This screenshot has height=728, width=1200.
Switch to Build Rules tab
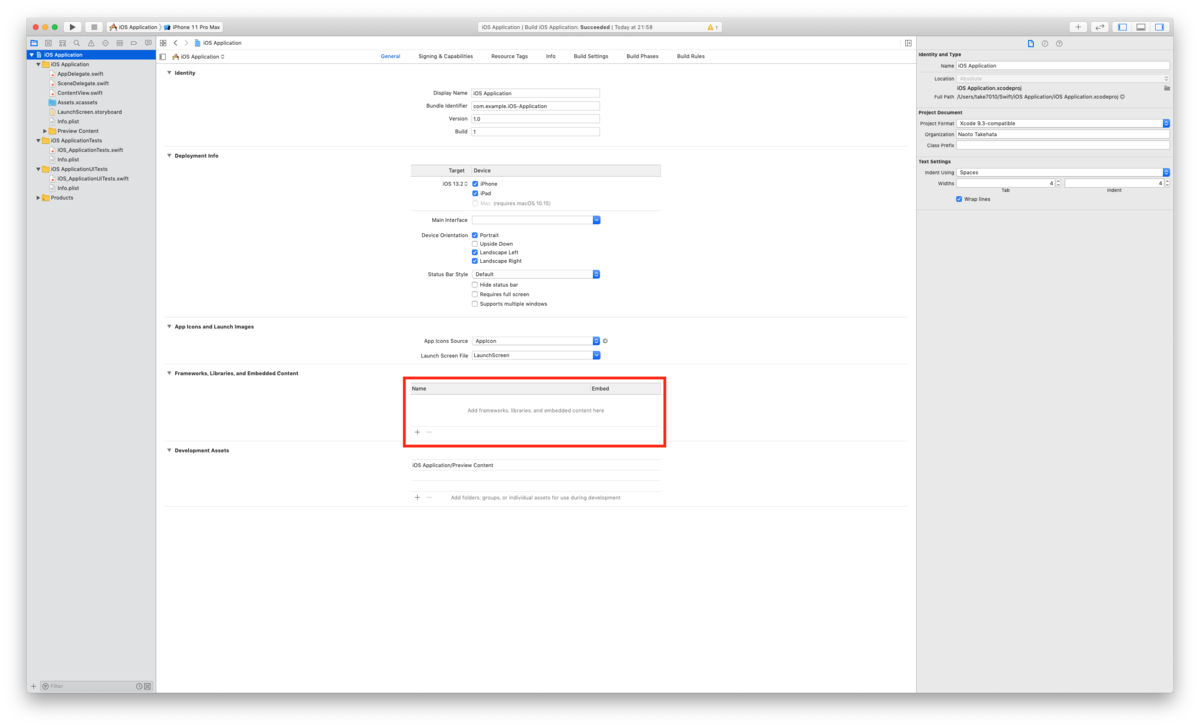click(x=691, y=57)
